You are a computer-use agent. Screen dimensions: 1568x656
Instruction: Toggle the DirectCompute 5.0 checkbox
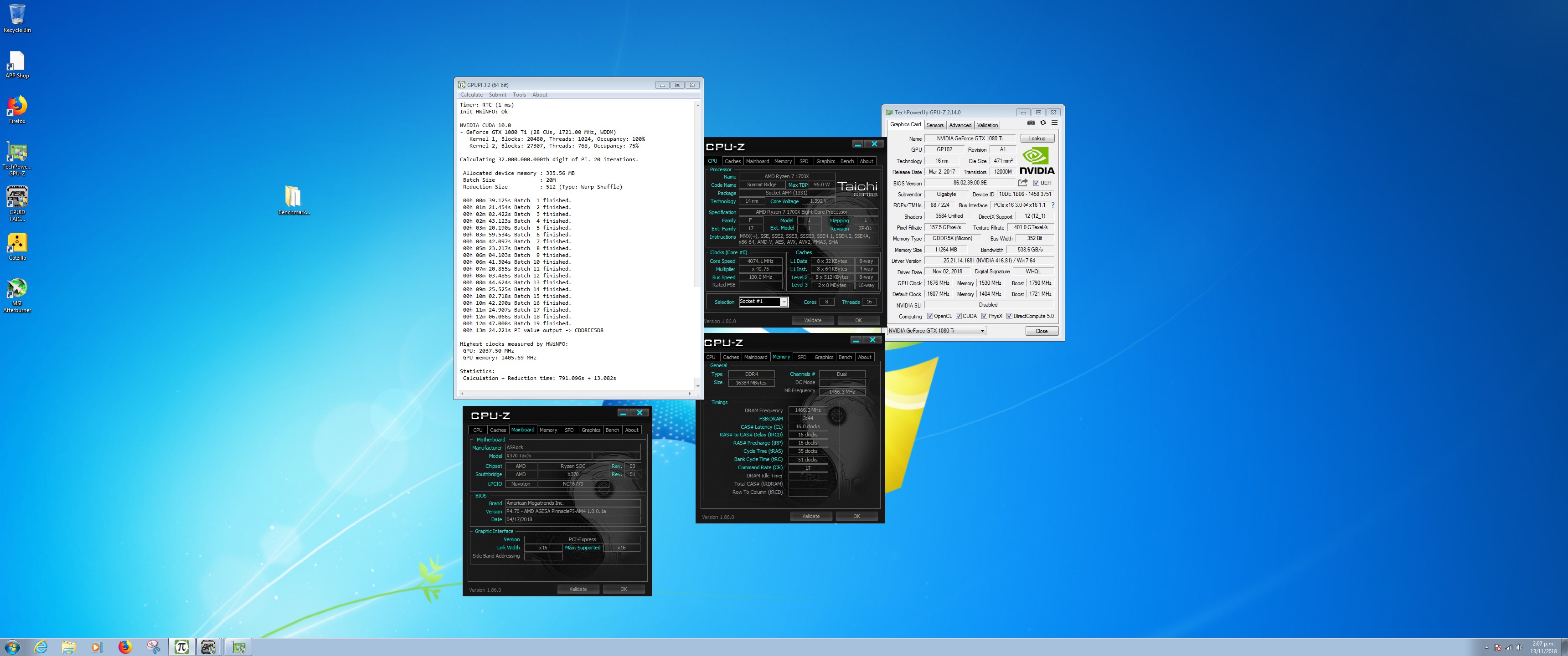coord(1009,316)
